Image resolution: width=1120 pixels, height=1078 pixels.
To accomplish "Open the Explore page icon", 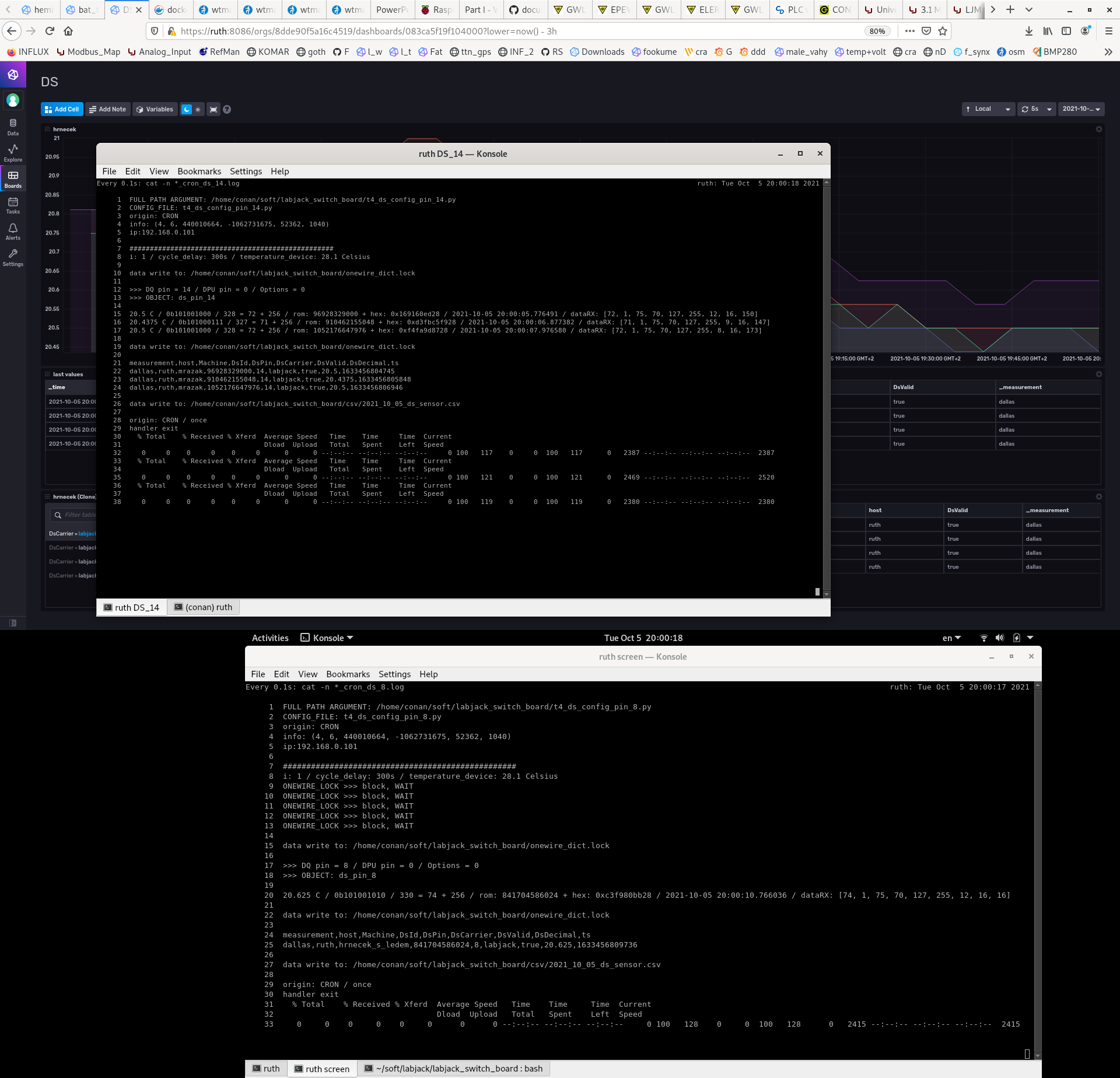I will pyautogui.click(x=13, y=153).
